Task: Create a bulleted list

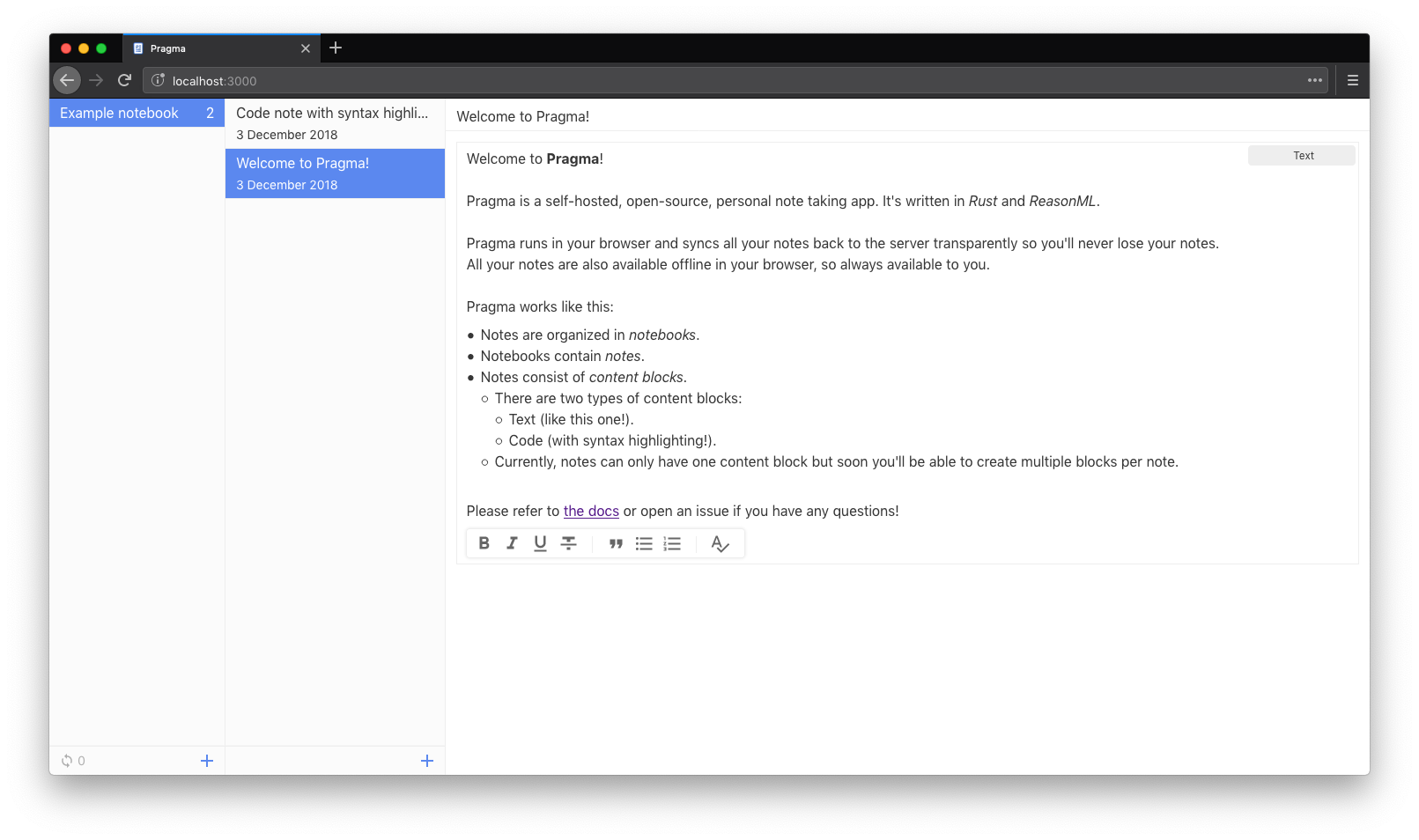Action: click(644, 543)
